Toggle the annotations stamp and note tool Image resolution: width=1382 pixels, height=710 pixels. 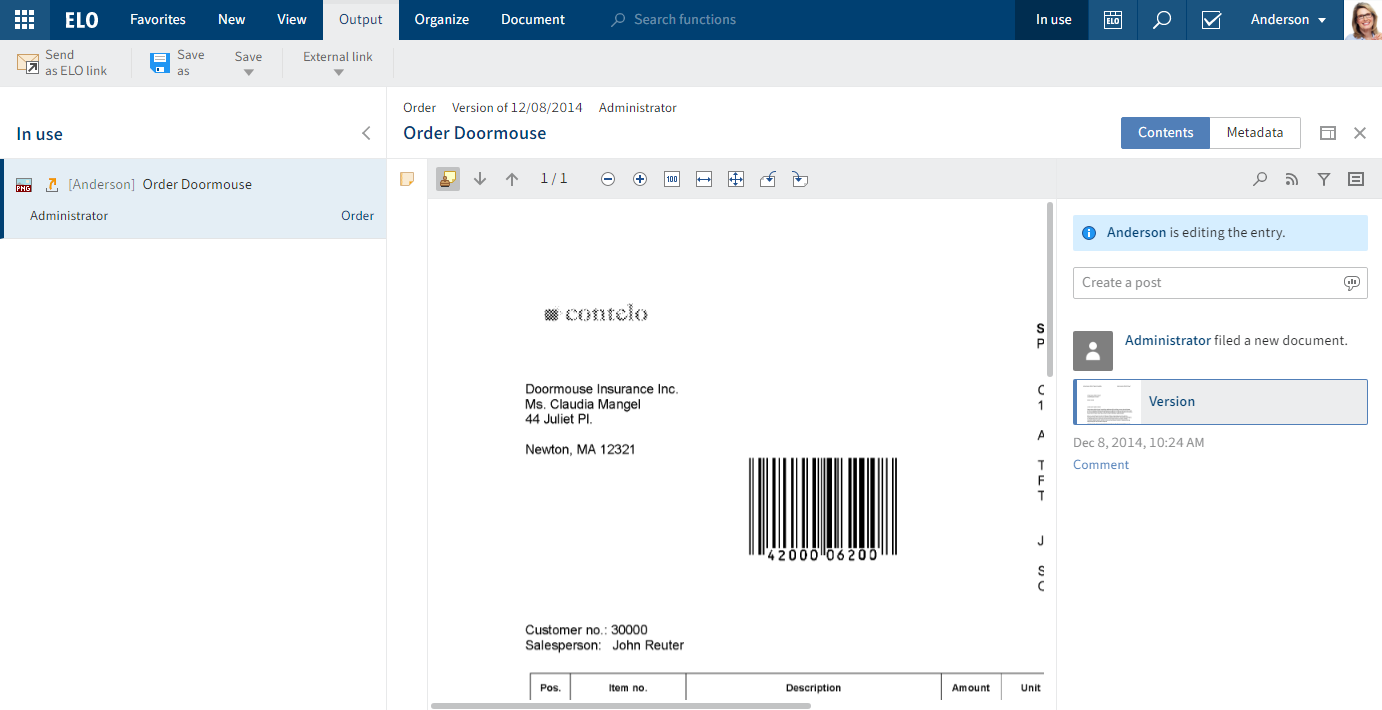(x=448, y=179)
